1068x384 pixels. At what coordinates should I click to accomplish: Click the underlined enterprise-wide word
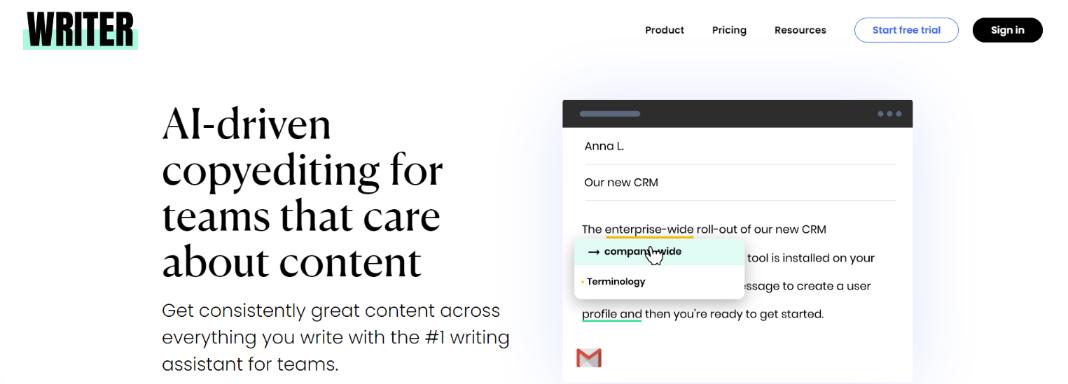649,229
